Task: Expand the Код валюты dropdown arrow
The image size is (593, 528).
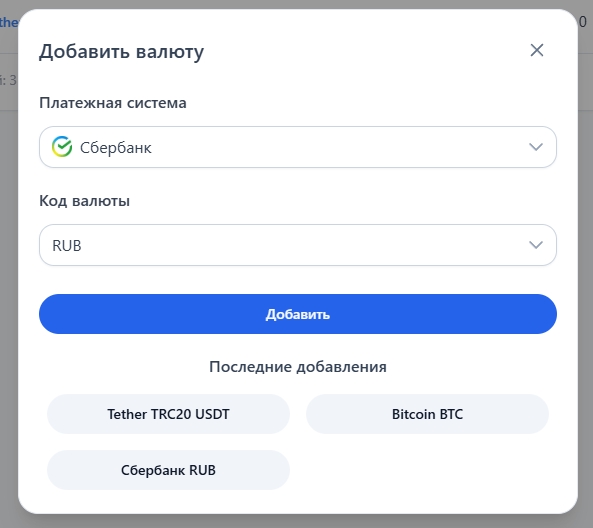Action: [x=536, y=245]
